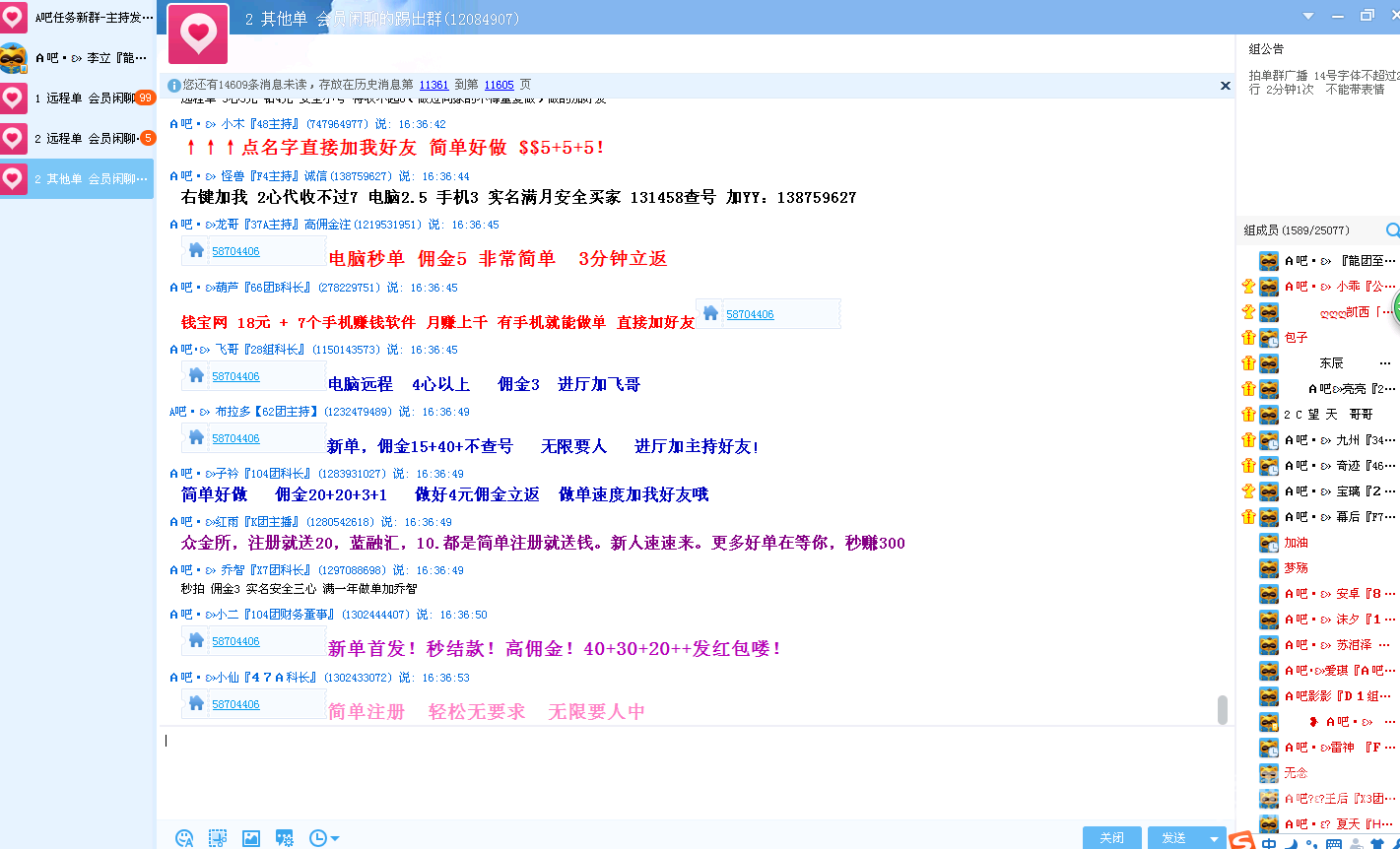Click the send image icon
Image resolution: width=1400 pixels, height=849 pixels.
(x=250, y=837)
